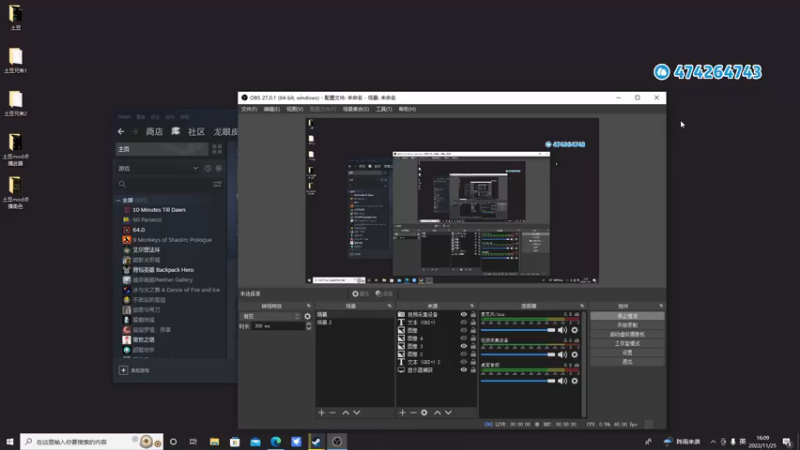
Task: Toggle visibility of 文本 (GDI+) source
Action: click(x=464, y=322)
